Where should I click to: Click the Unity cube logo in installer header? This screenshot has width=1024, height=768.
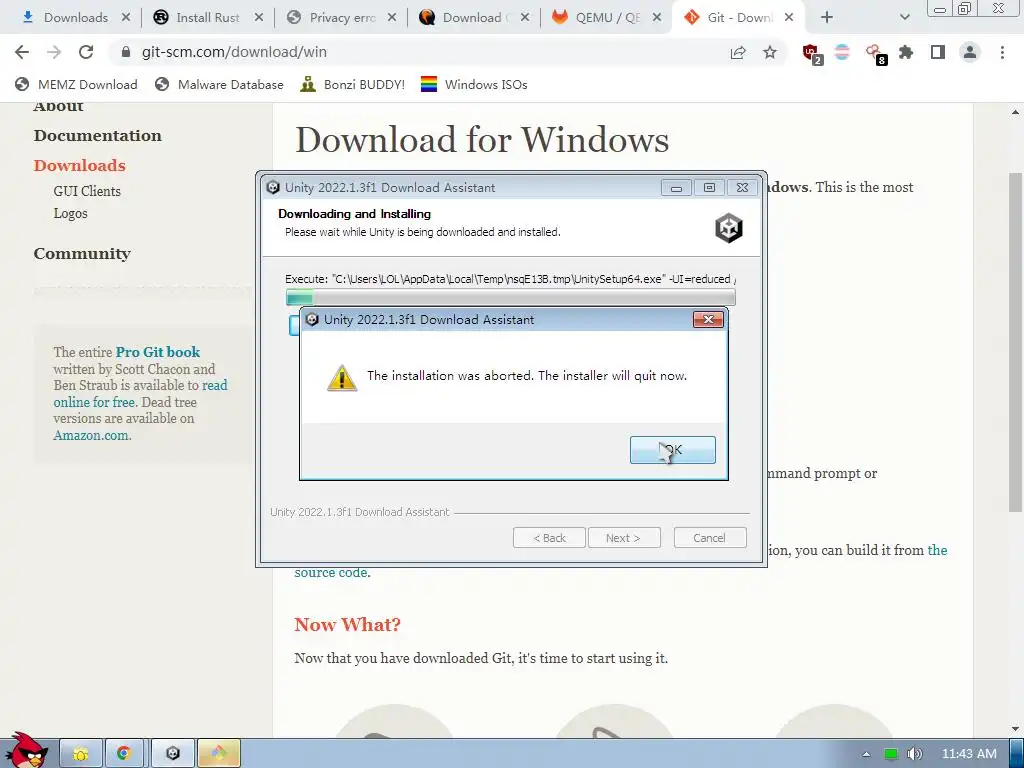coord(729,227)
